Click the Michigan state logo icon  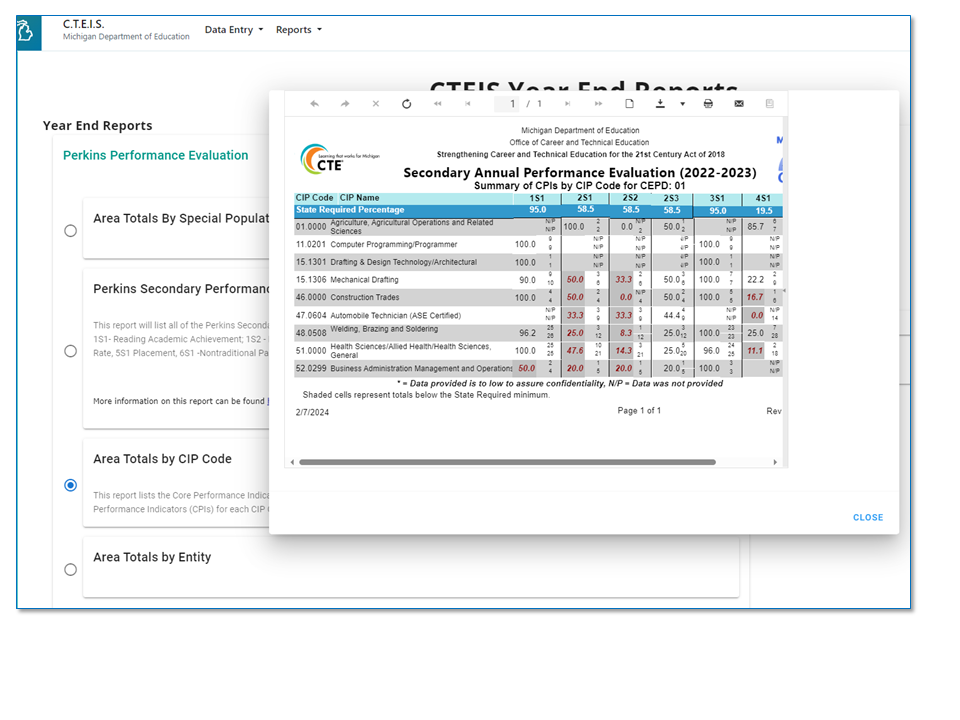pos(27,32)
